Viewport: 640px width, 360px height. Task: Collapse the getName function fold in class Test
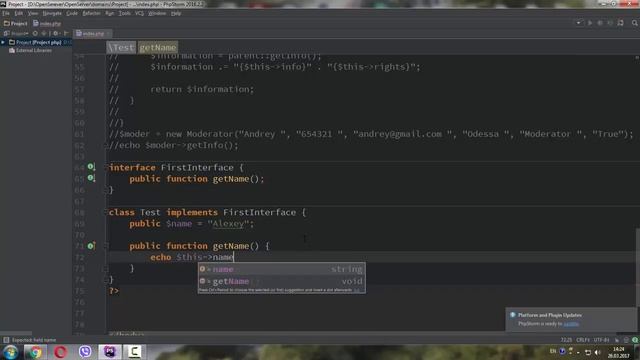pos(106,246)
